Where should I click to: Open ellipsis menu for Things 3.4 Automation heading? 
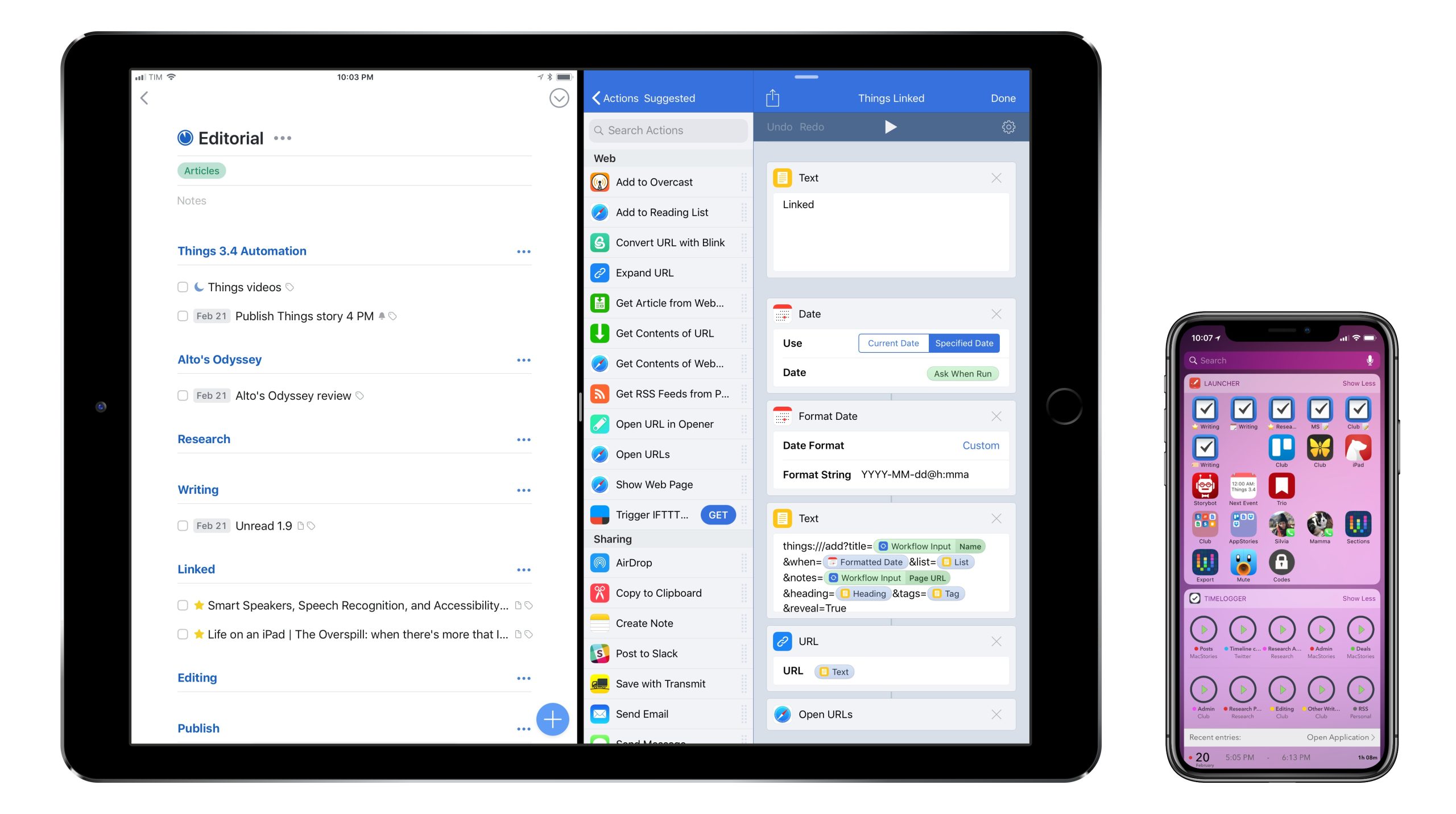point(523,251)
